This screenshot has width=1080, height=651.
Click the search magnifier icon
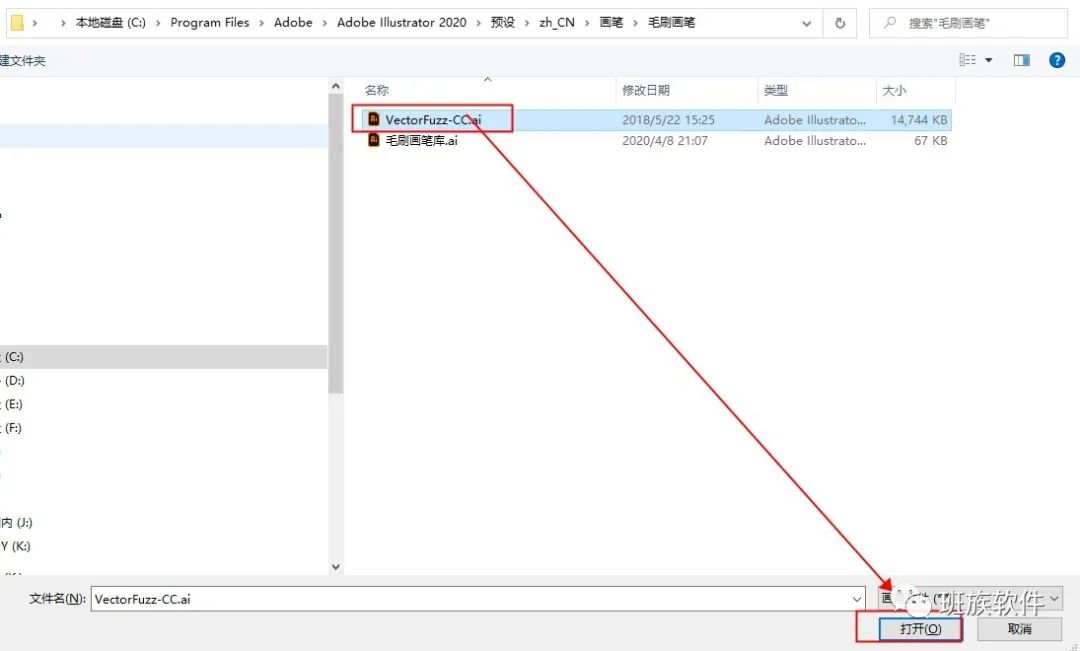[890, 23]
